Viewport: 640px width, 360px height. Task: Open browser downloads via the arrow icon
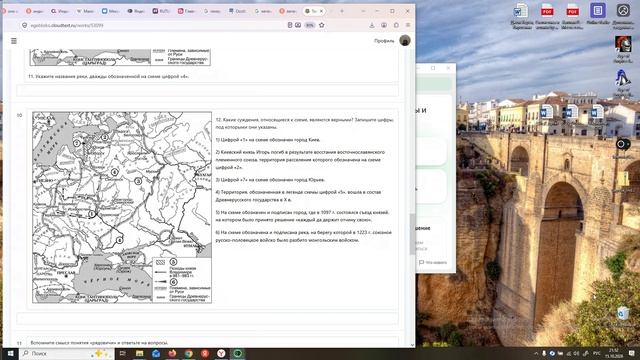coord(372,25)
